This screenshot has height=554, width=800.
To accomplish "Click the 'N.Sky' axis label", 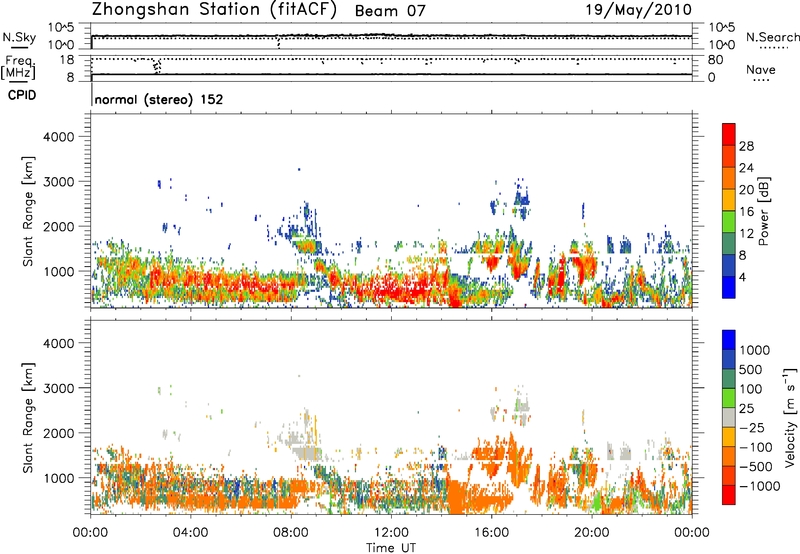I will (x=19, y=37).
